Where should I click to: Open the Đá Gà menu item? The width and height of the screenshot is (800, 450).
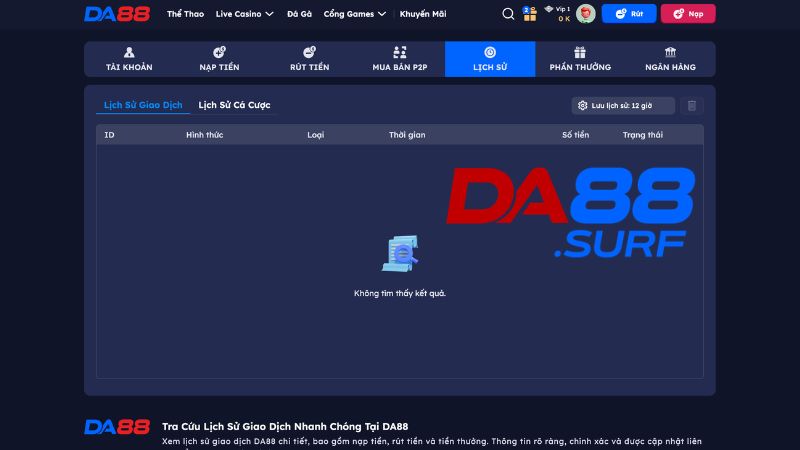[x=299, y=14]
